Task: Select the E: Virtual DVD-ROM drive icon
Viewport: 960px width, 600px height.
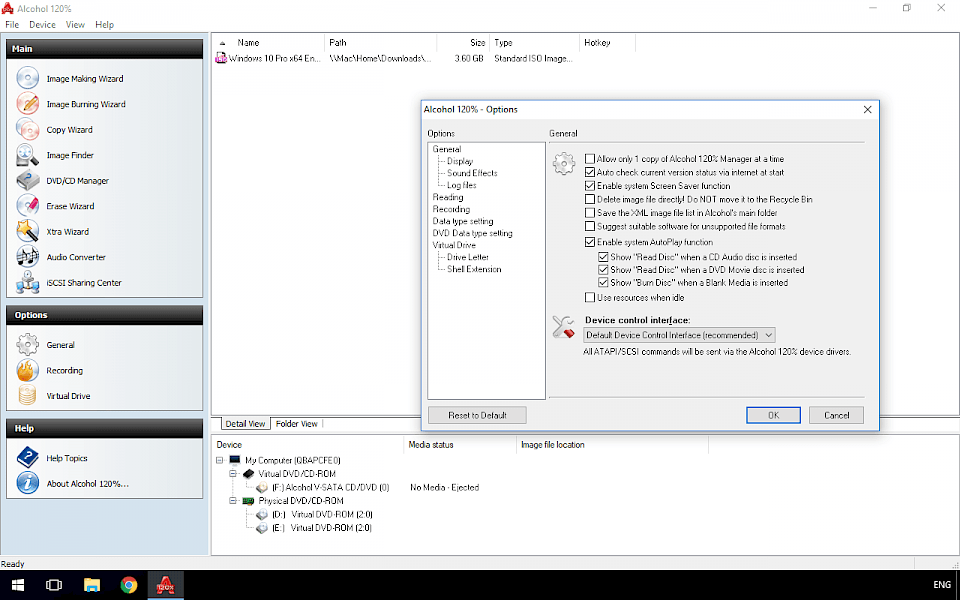Action: [262, 528]
